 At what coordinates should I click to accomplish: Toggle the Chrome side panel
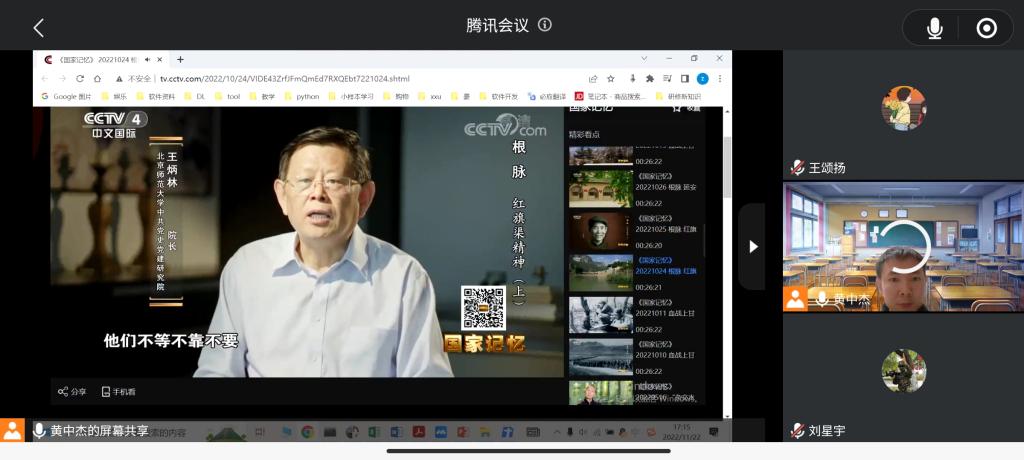684,78
